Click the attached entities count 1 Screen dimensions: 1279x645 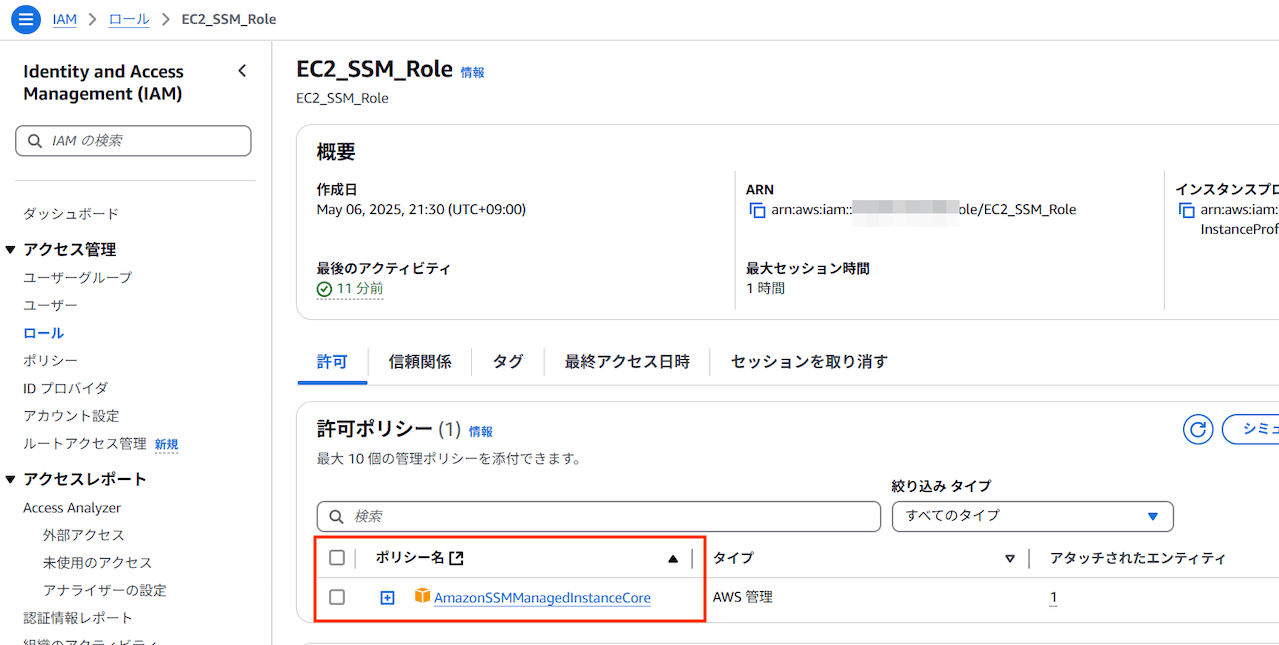click(x=1053, y=598)
